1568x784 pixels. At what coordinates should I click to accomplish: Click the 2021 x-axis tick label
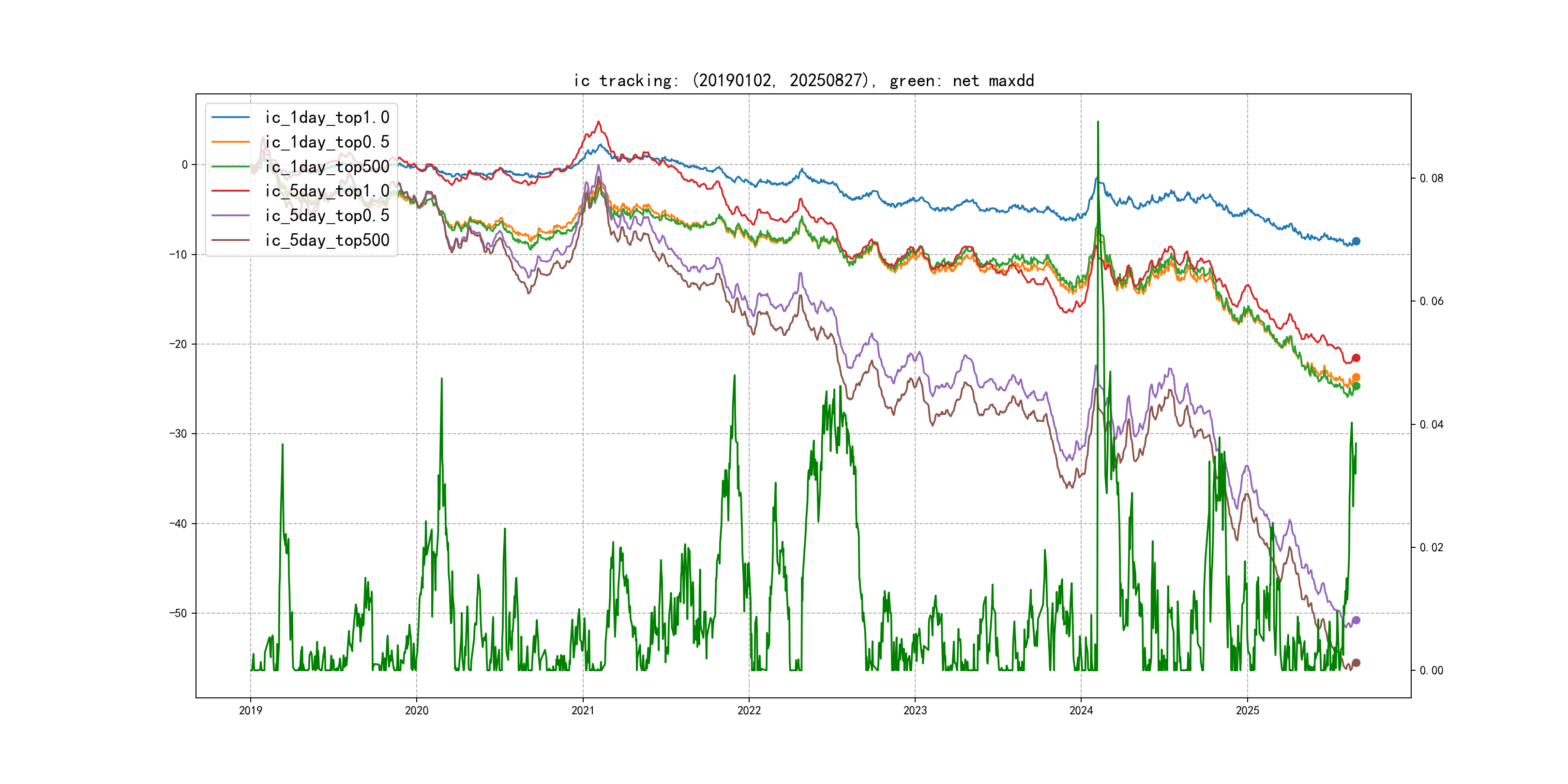[x=583, y=710]
